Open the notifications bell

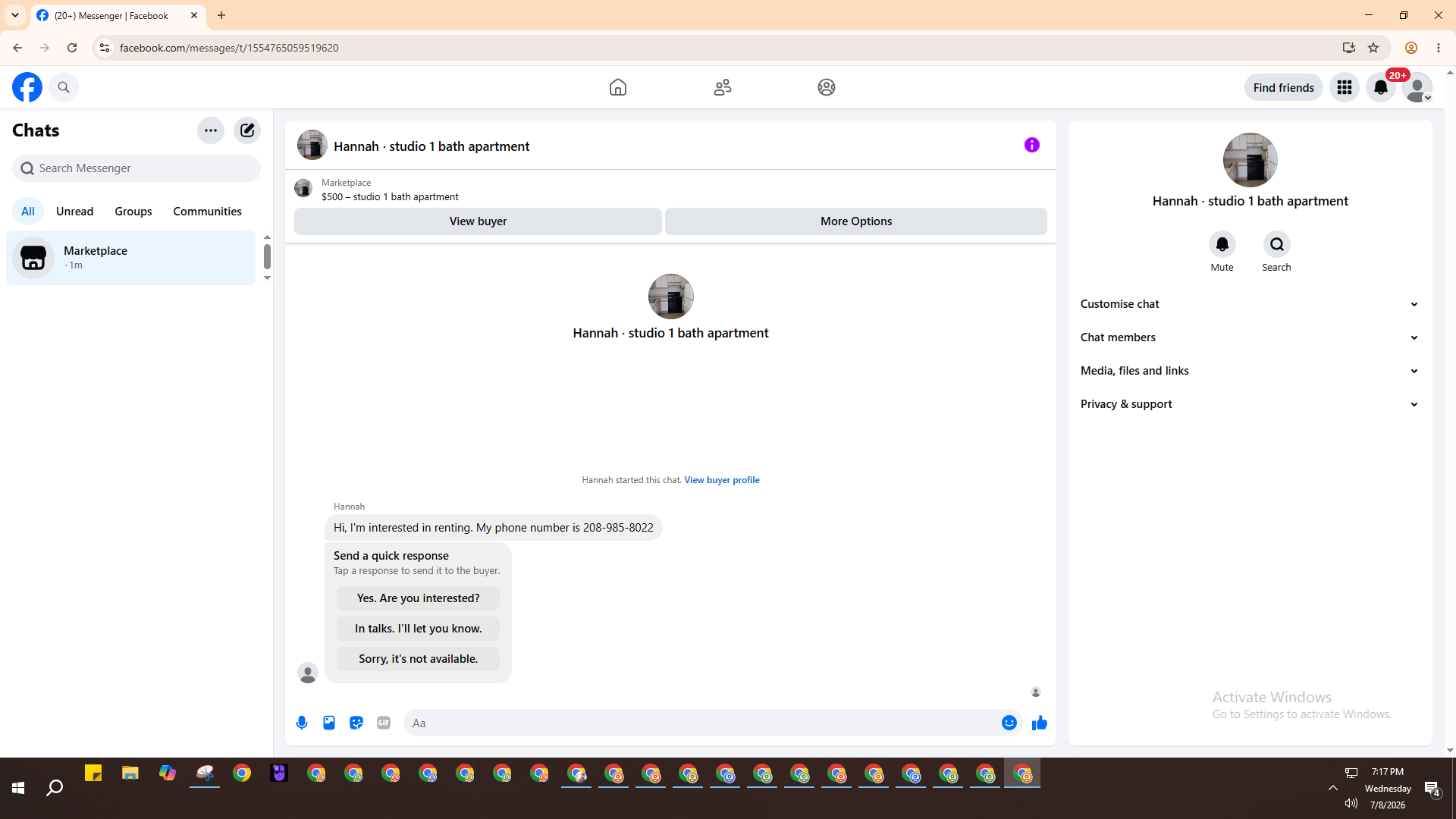1381,87
